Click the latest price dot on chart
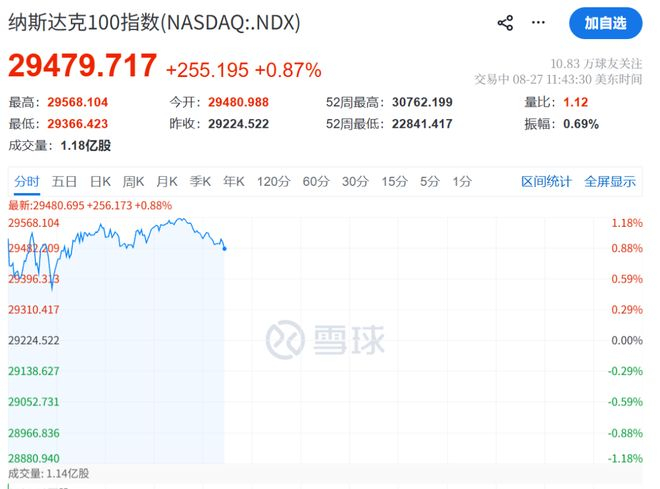Screen dimensions: 660x489 (x=224, y=249)
